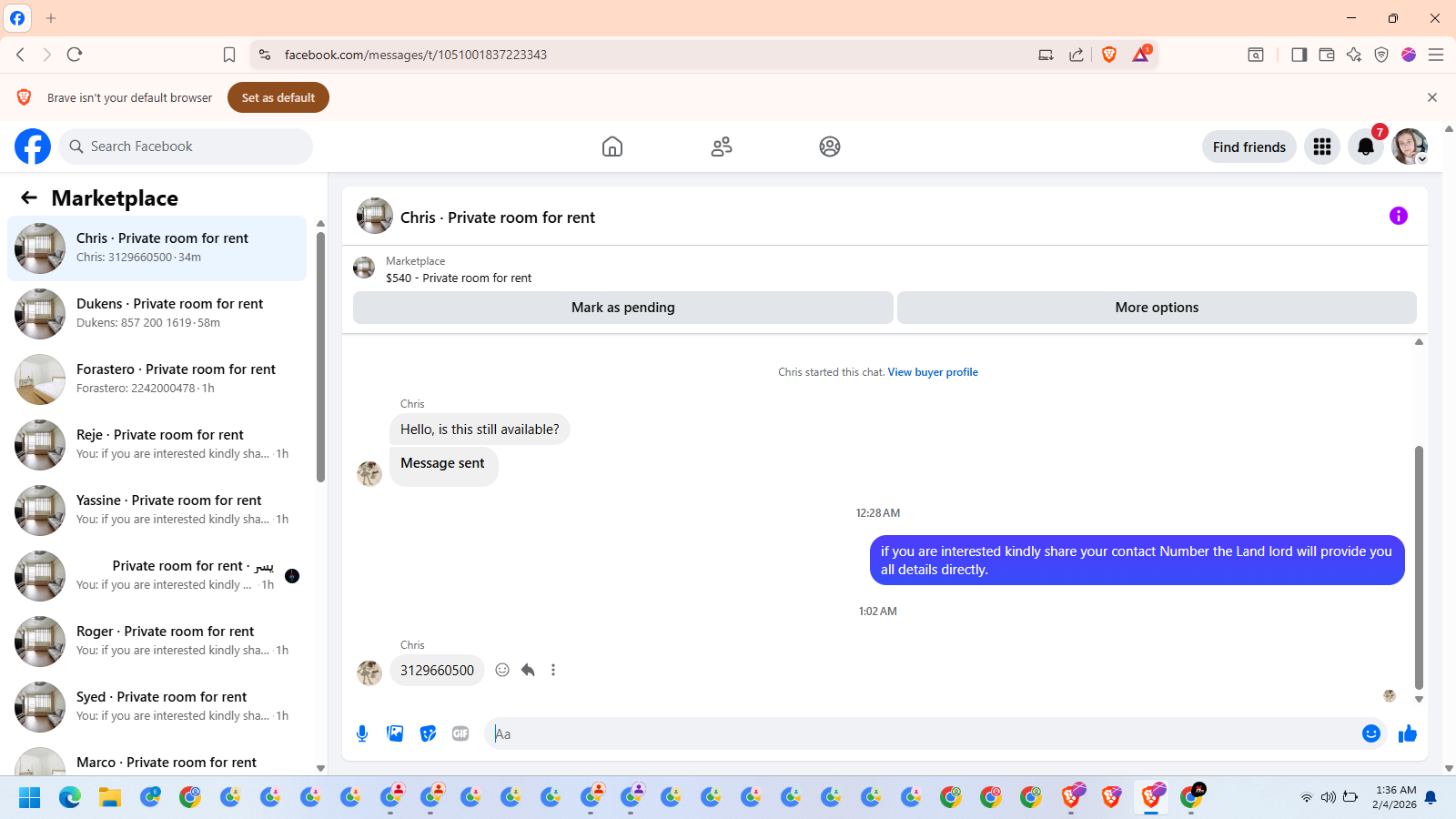Open the account profile picture menu
1456x819 pixels.
pyautogui.click(x=1410, y=147)
